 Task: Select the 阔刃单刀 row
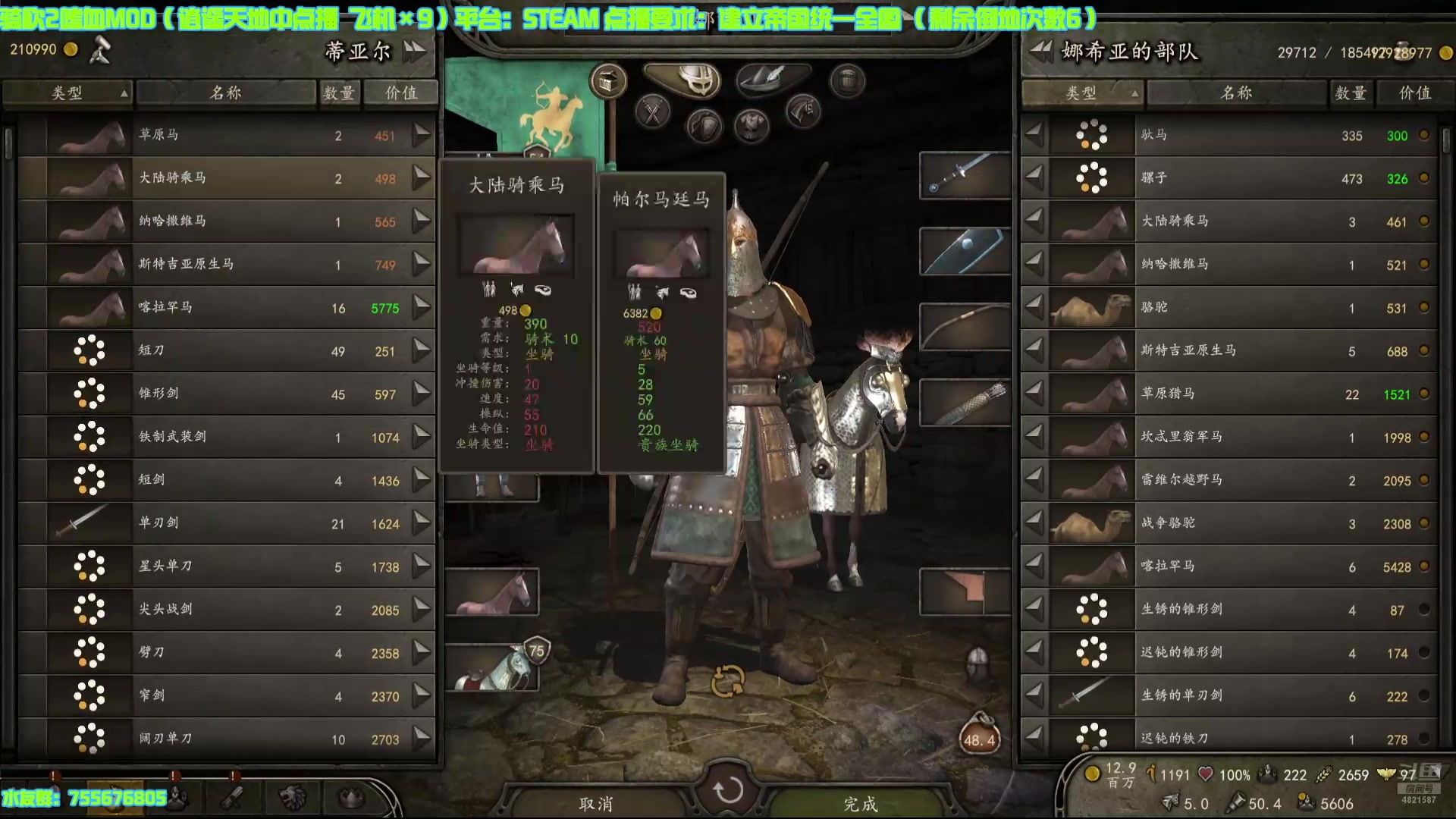coord(227,739)
